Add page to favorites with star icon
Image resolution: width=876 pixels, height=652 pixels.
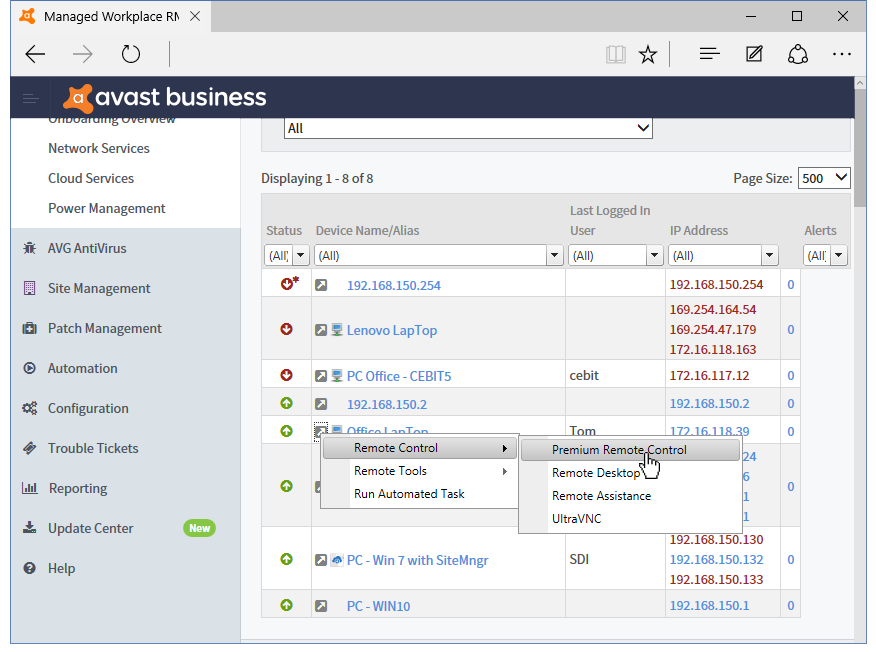pos(648,54)
